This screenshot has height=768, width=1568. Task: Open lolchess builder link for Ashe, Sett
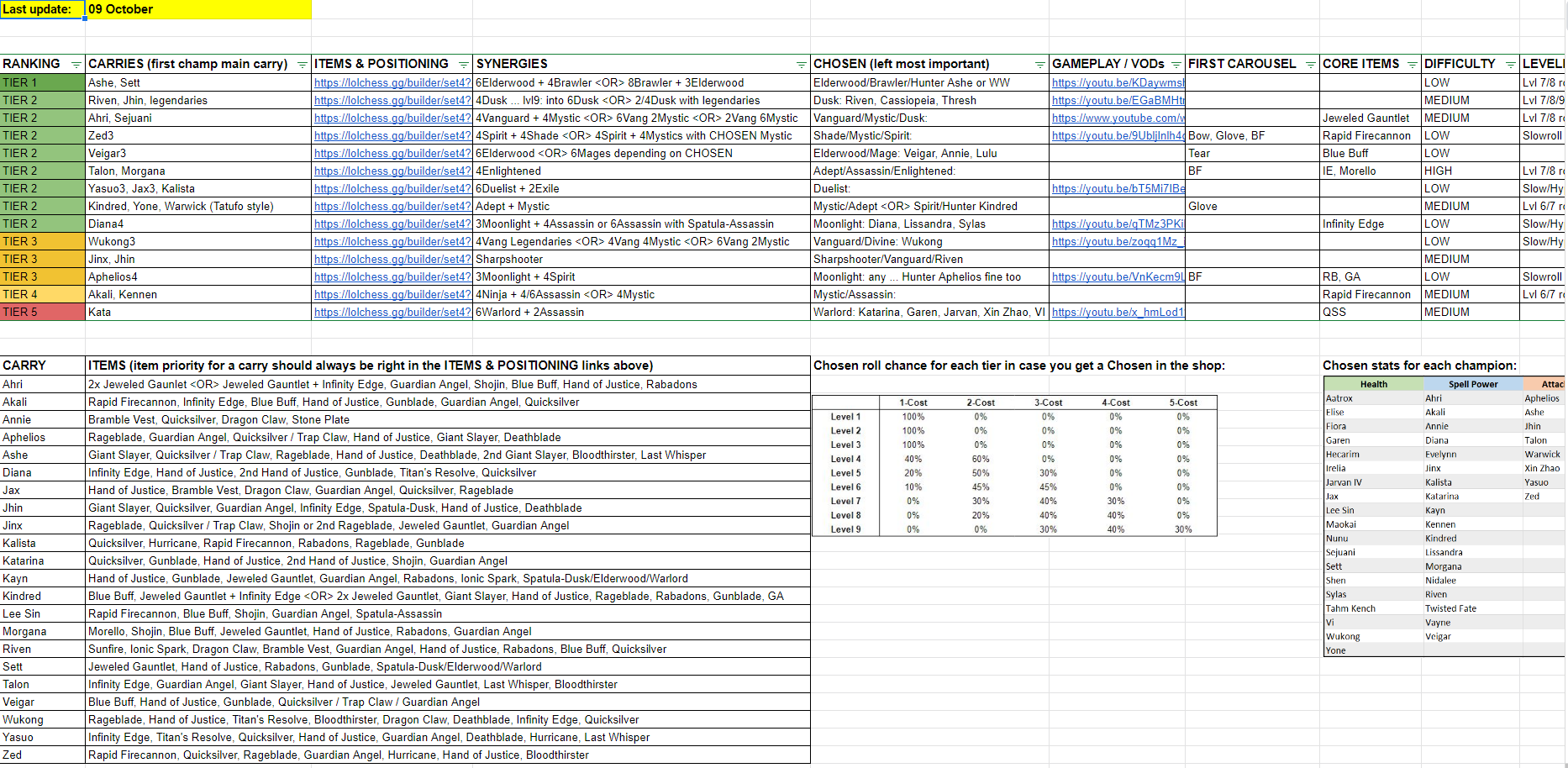pyautogui.click(x=392, y=82)
